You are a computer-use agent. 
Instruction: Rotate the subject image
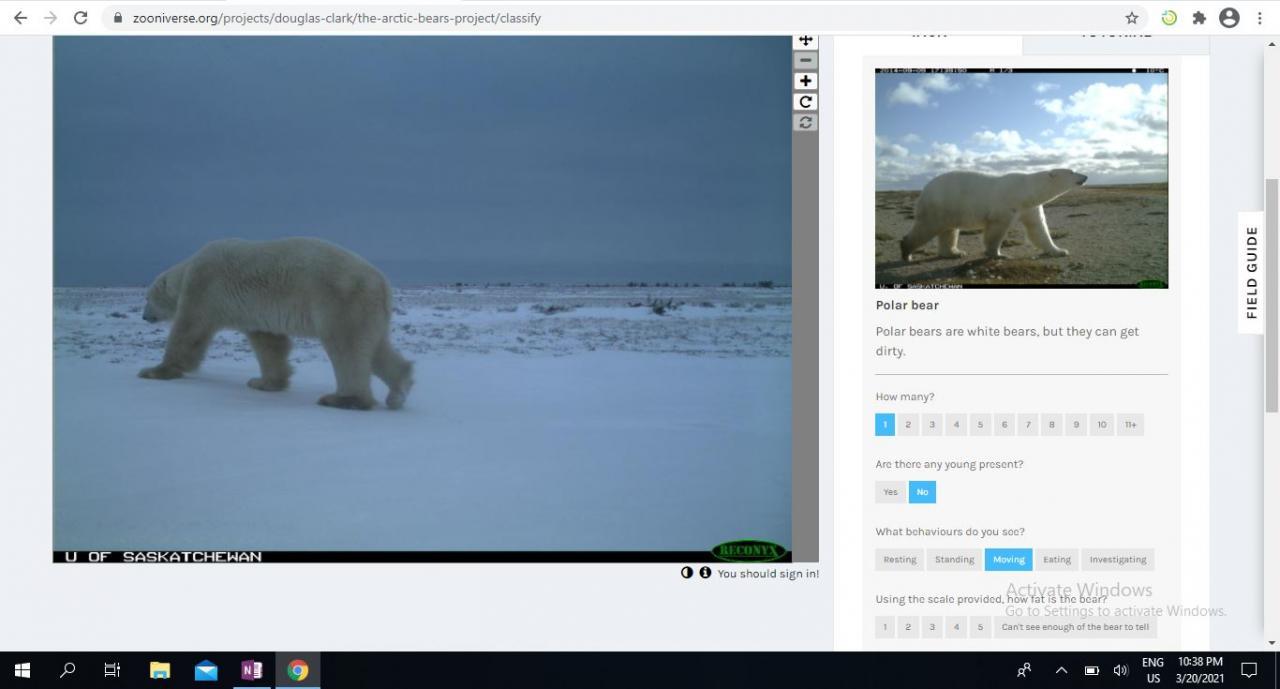click(805, 102)
